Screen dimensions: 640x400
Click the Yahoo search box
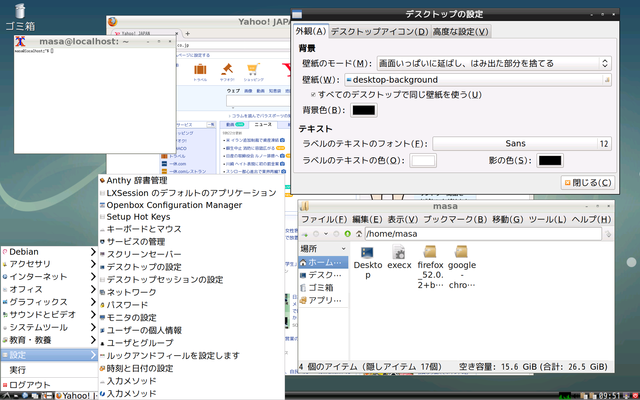[258, 100]
